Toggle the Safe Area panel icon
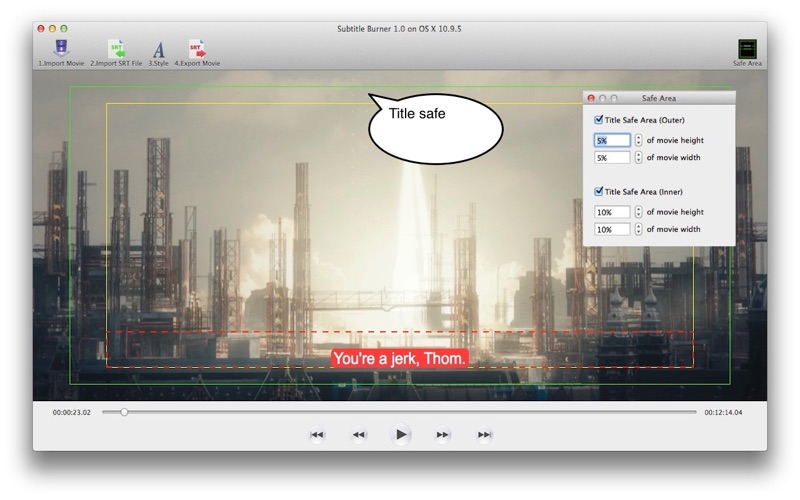The height and width of the screenshot is (500, 800). (x=746, y=49)
